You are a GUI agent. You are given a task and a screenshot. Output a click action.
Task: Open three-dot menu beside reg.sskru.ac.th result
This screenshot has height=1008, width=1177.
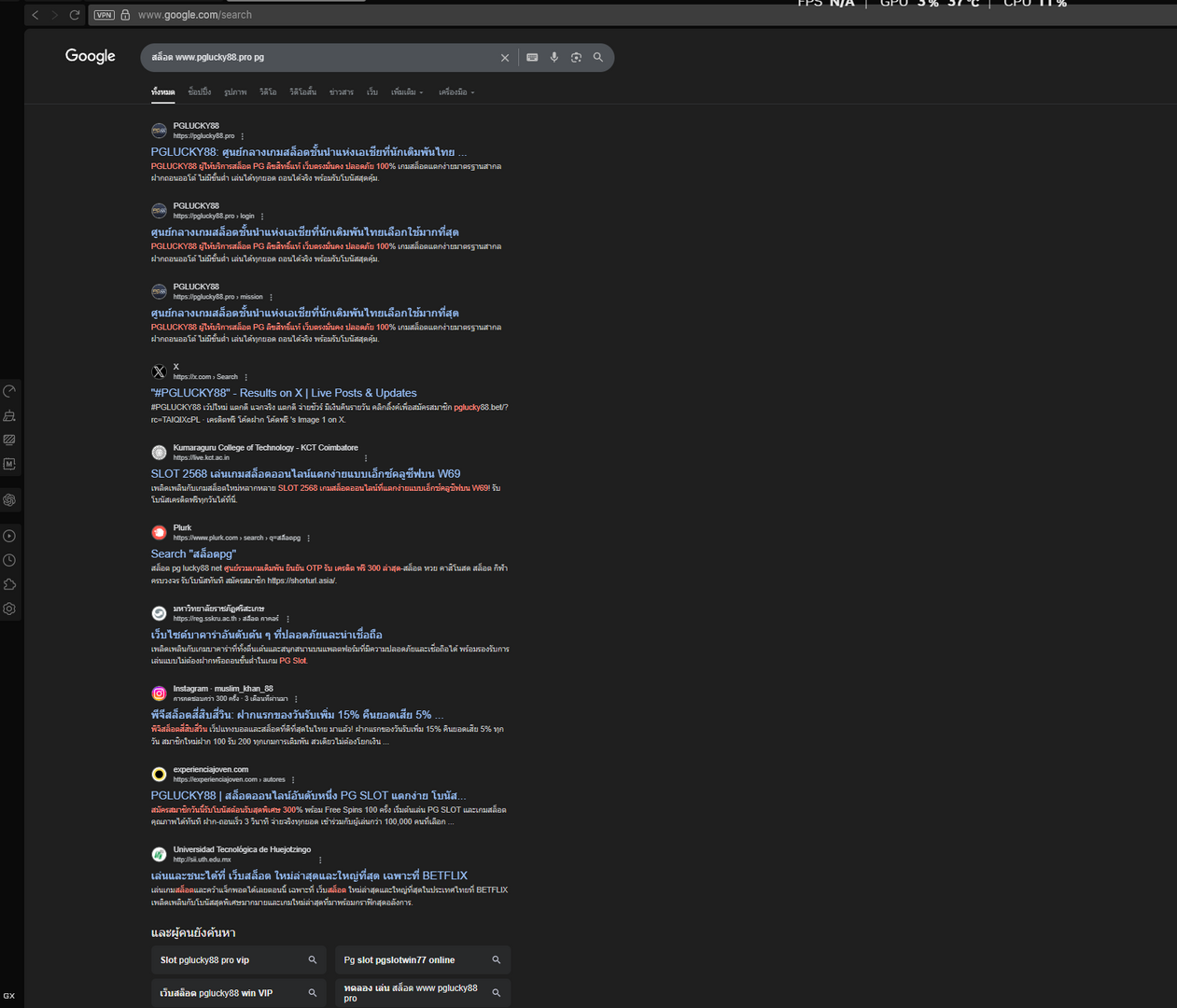(287, 619)
